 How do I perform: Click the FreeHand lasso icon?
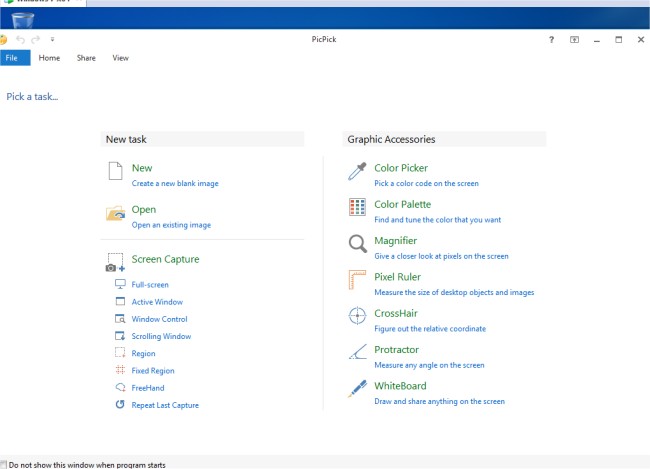coord(120,387)
